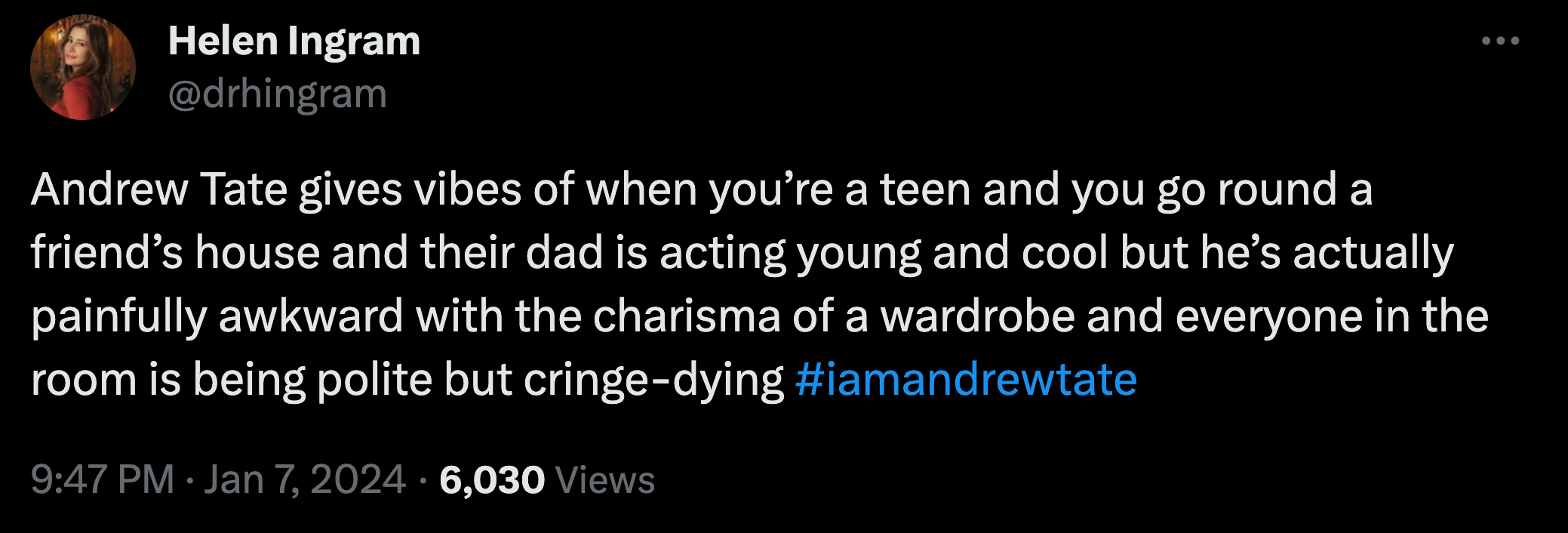The width and height of the screenshot is (1568, 533).
Task: Click the 6,030 view count number
Action: tap(492, 480)
